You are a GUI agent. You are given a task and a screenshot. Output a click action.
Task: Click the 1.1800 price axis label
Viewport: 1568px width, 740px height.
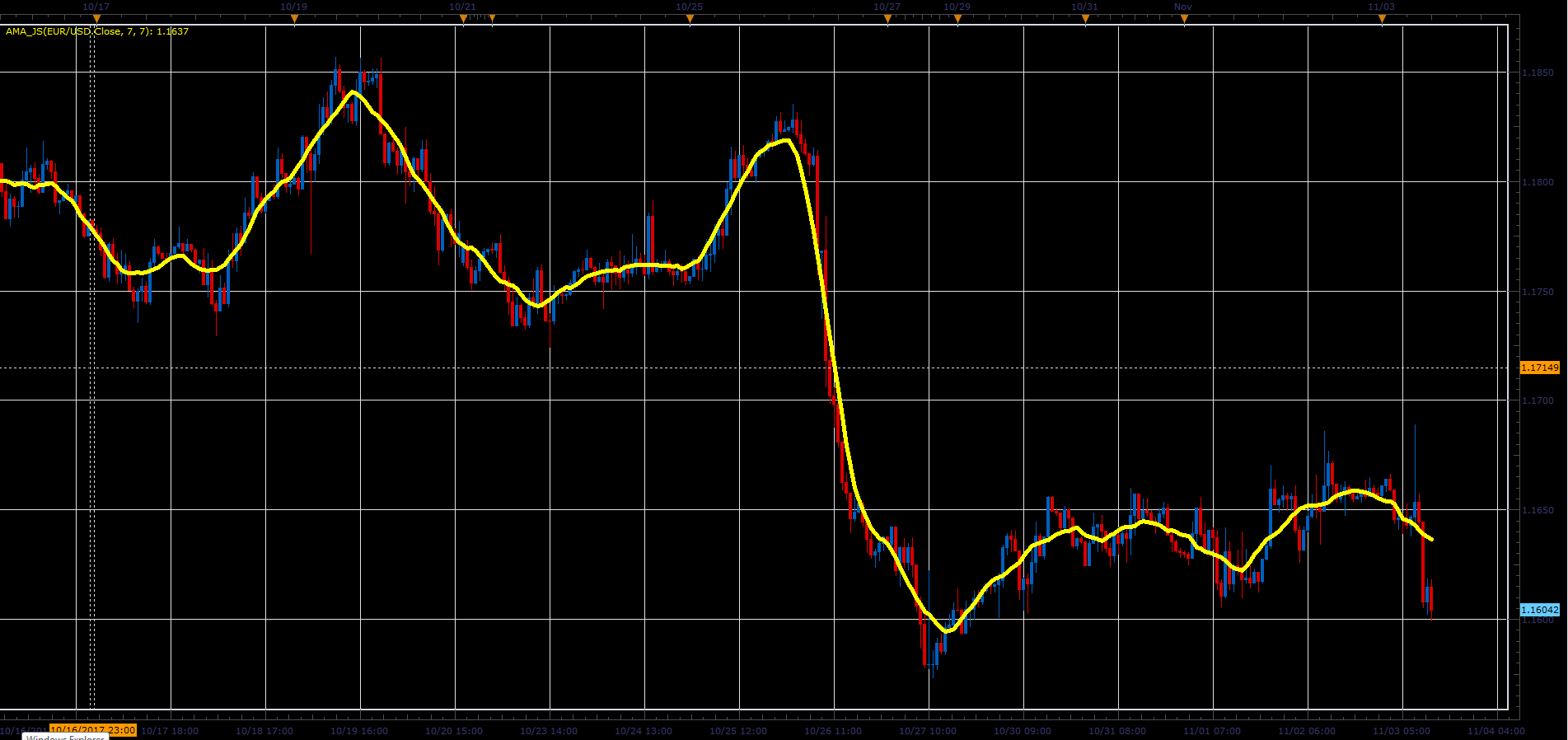pyautogui.click(x=1538, y=182)
